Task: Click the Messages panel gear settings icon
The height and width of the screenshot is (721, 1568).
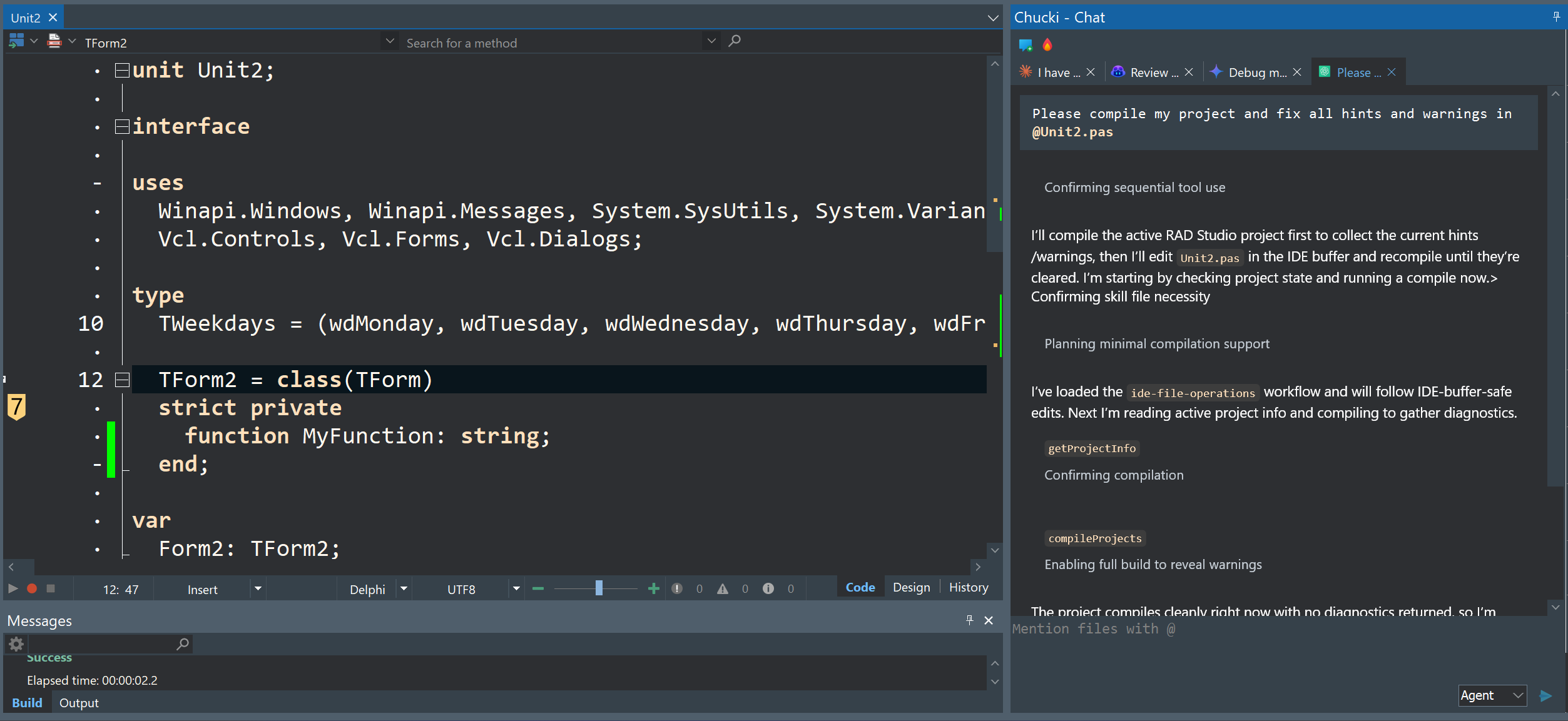Action: click(16, 644)
